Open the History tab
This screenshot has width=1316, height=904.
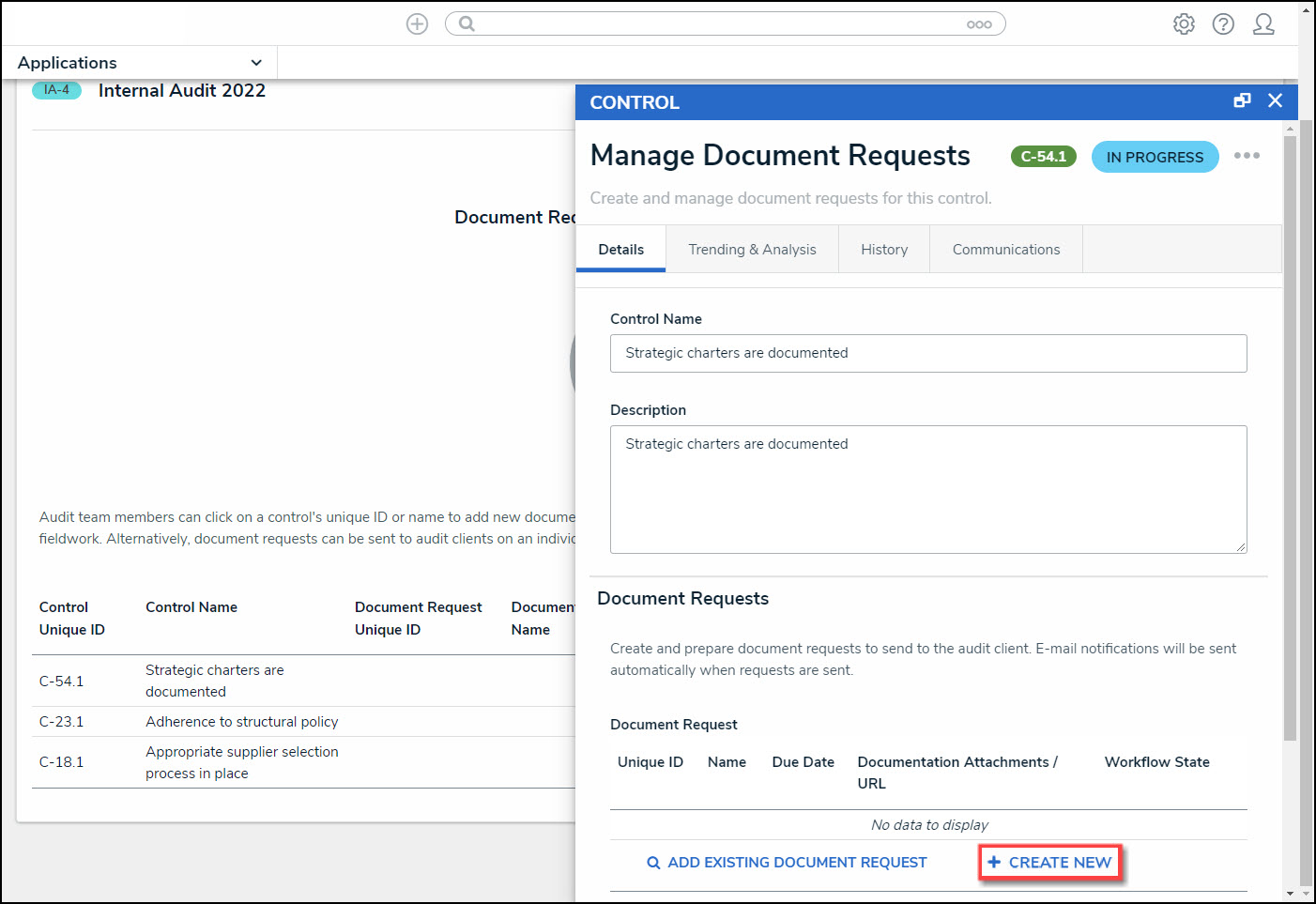[x=884, y=250]
